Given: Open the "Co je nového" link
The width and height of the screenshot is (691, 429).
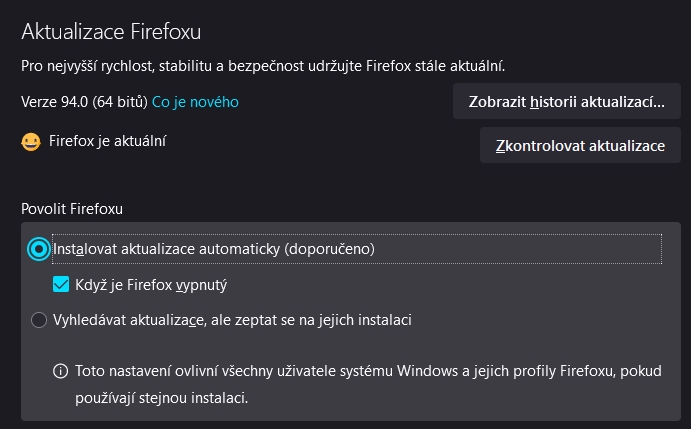Looking at the screenshot, I should 195,102.
